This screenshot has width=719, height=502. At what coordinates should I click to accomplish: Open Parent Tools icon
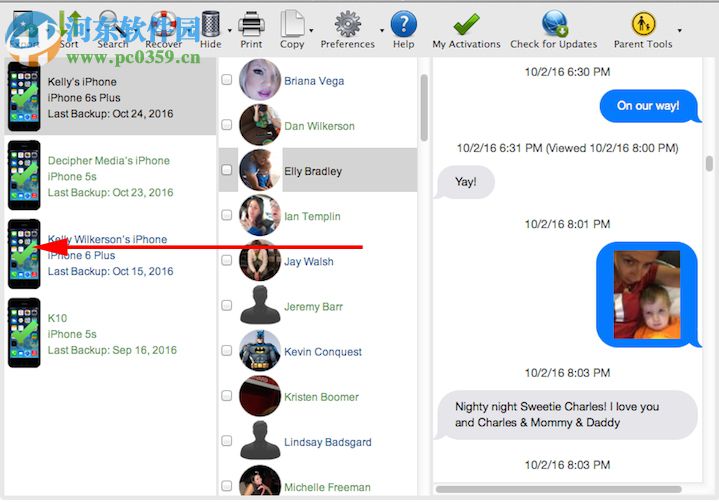point(643,24)
